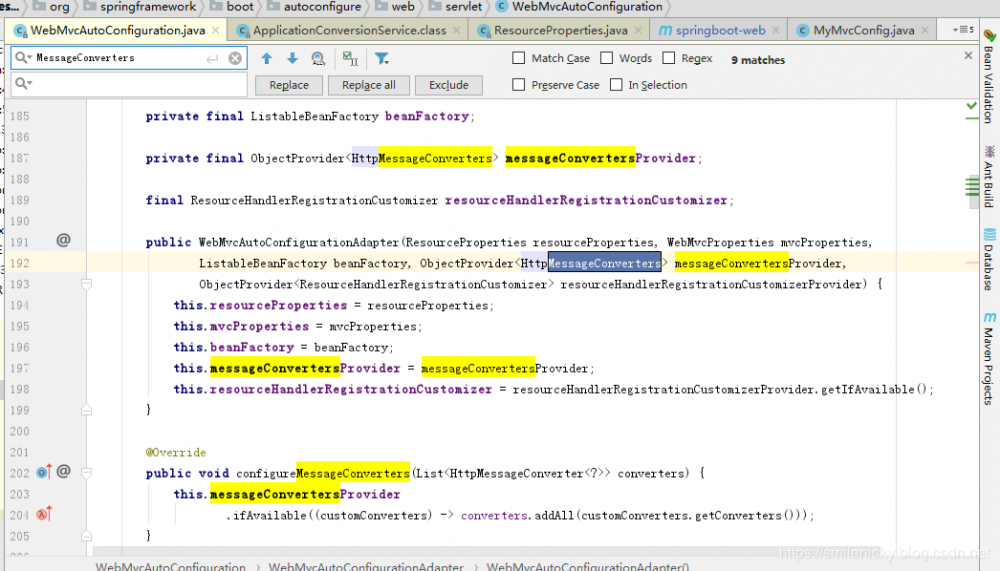Open the Database tool window

click(x=989, y=260)
